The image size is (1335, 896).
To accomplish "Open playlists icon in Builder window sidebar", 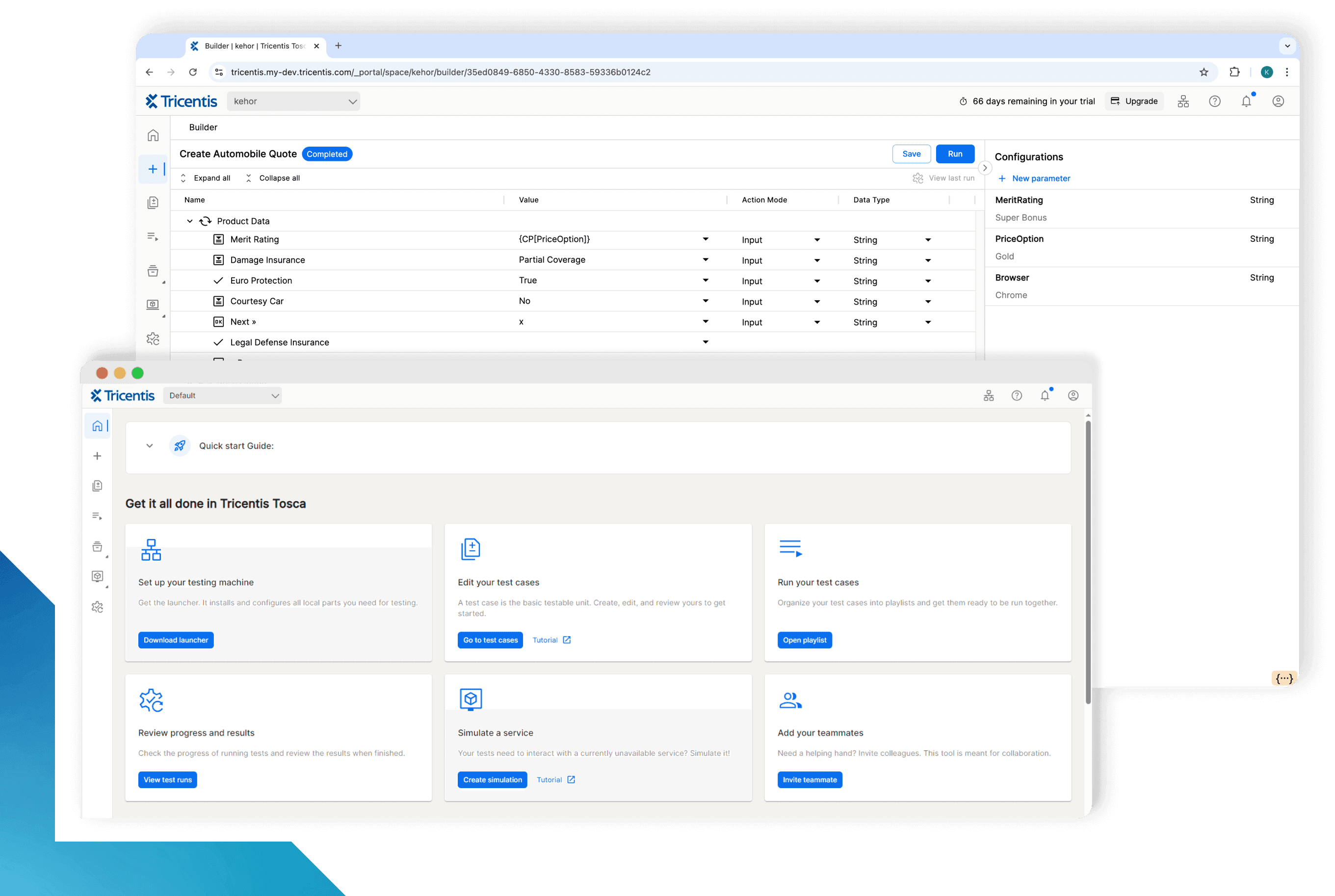I will [x=153, y=236].
